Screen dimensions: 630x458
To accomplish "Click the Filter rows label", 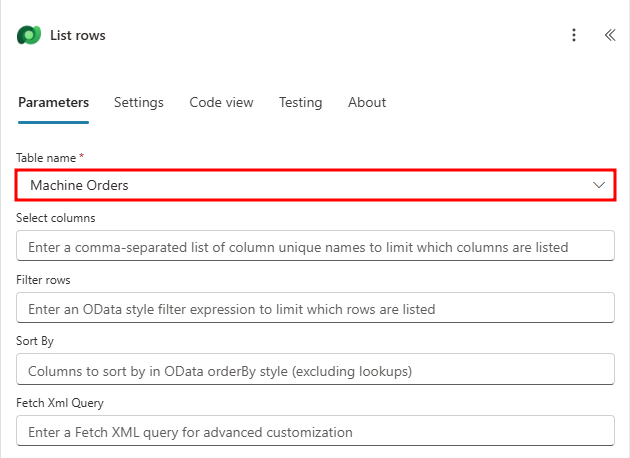I will pyautogui.click(x=43, y=280).
